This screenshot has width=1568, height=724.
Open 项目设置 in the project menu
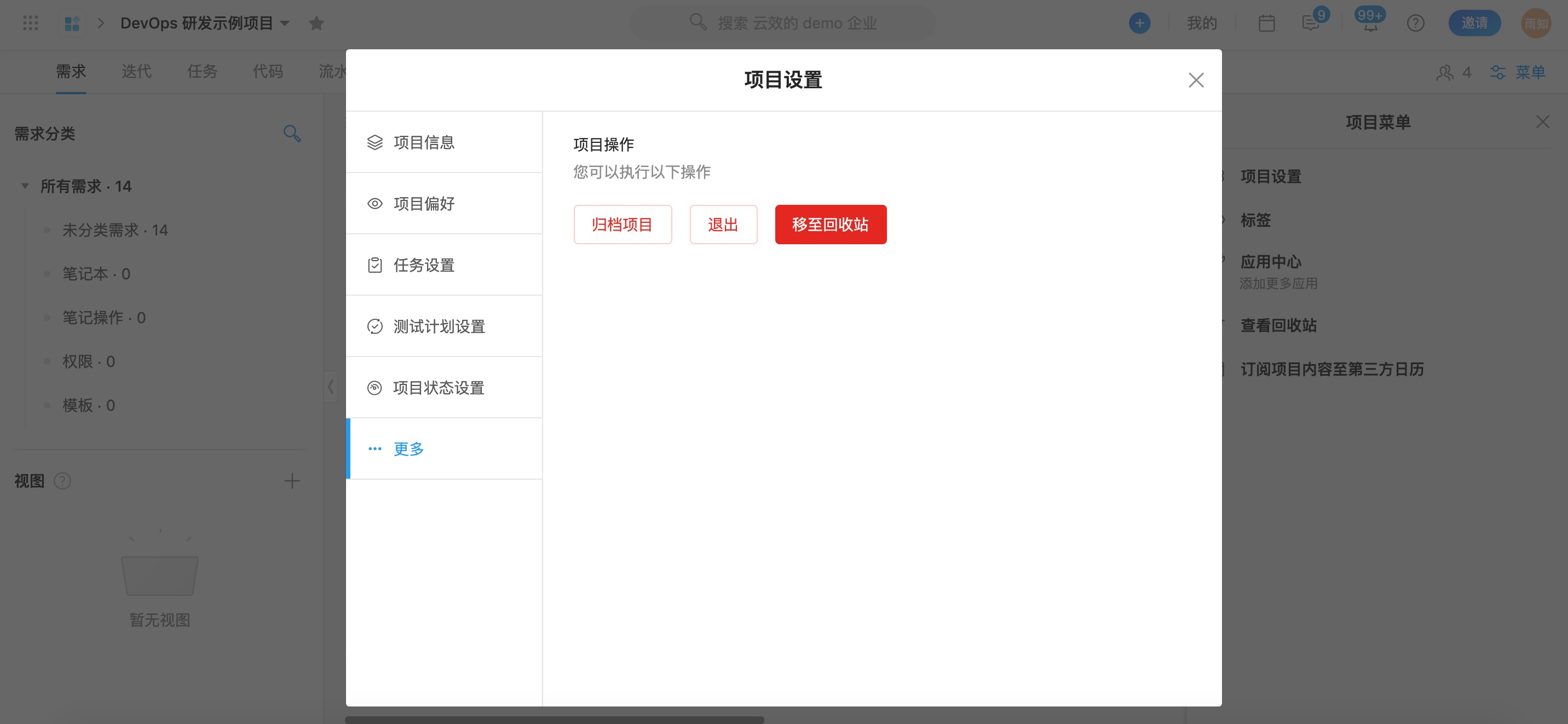tap(1271, 176)
